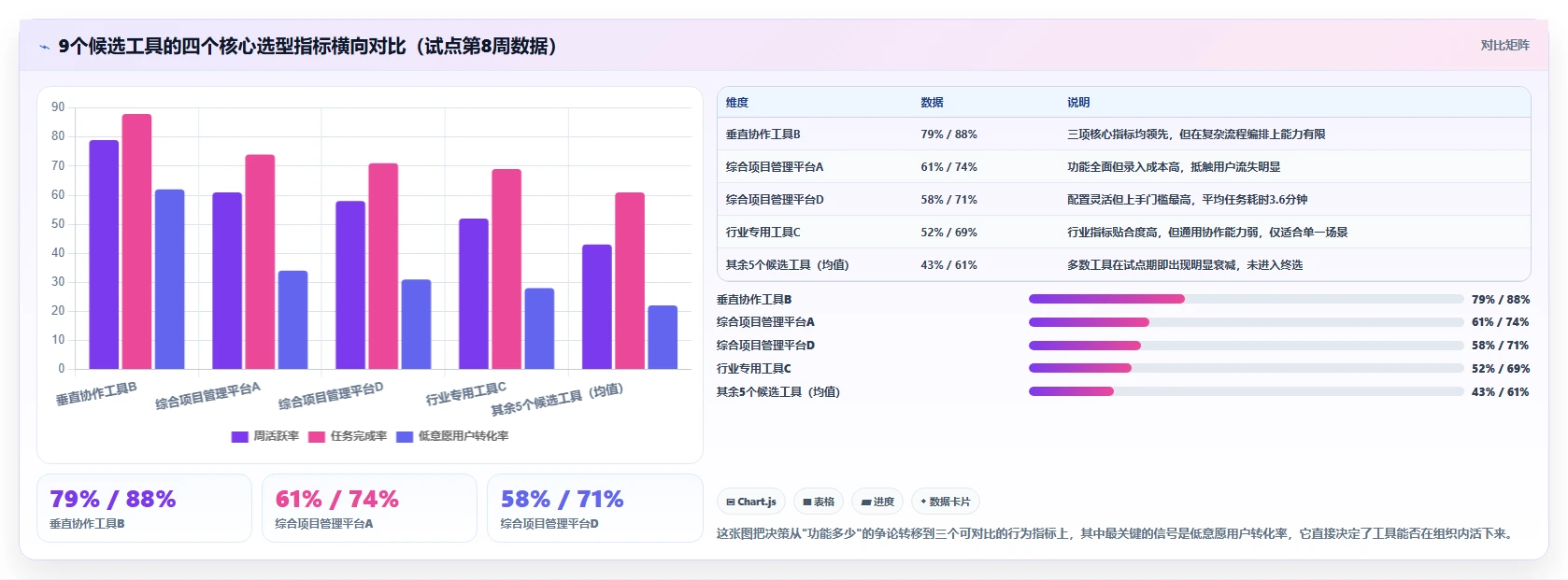
Task: Click the 综合项目管理平台A progress bar
Action: 1246,322
